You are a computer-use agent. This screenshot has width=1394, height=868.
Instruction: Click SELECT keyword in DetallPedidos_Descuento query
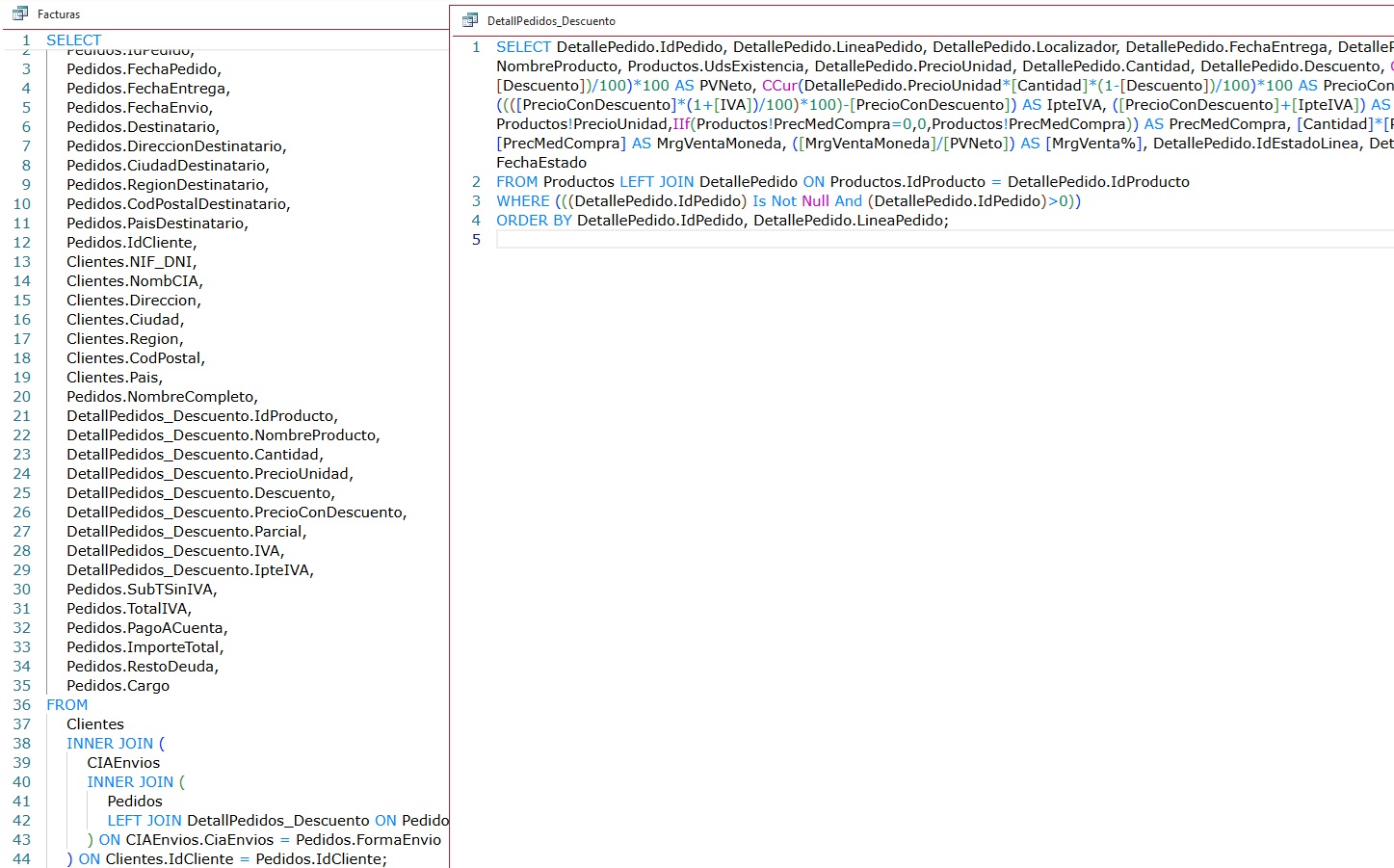click(524, 46)
